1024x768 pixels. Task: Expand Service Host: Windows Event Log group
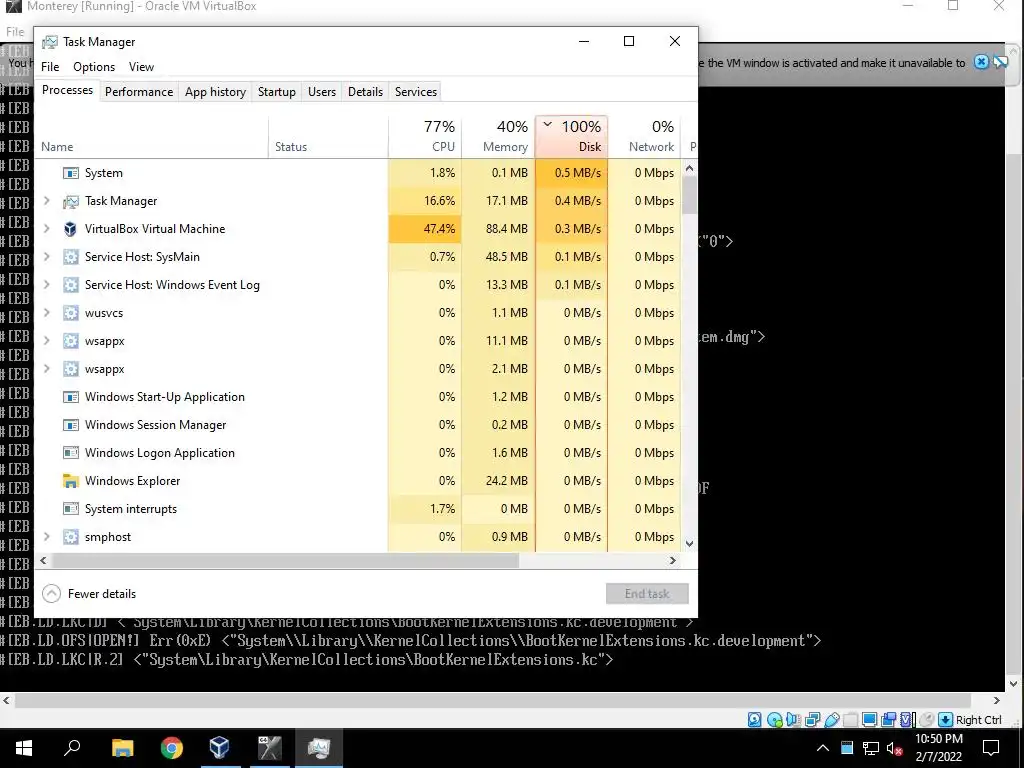click(46, 285)
